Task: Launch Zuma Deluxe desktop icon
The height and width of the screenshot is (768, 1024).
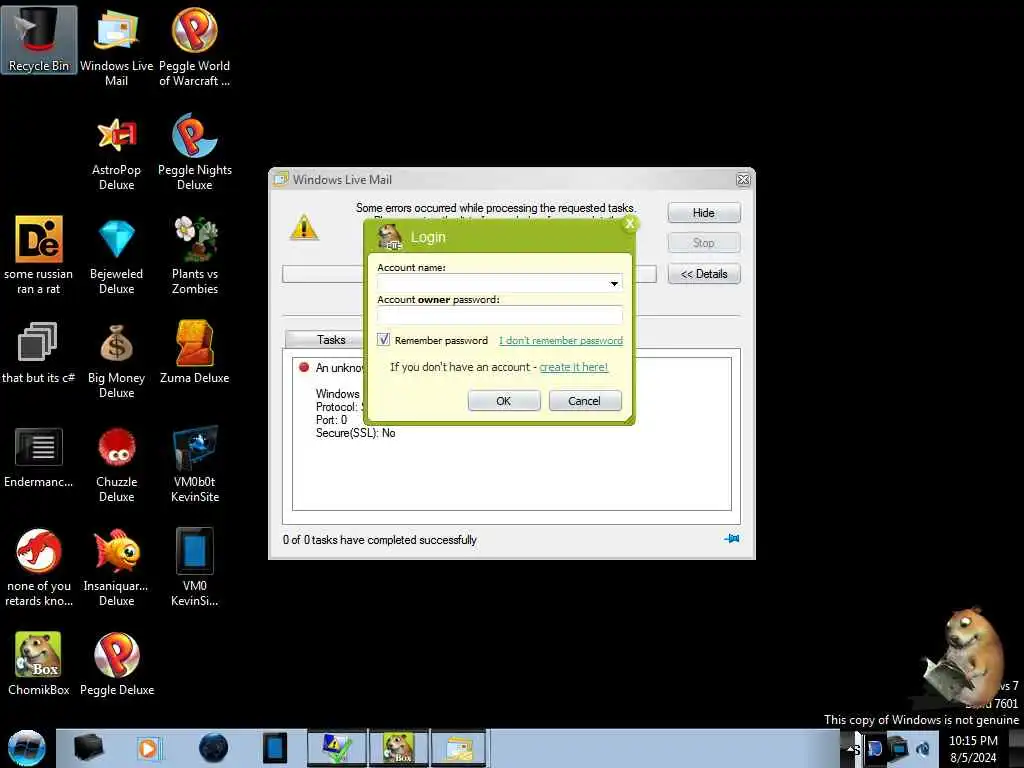Action: point(195,353)
